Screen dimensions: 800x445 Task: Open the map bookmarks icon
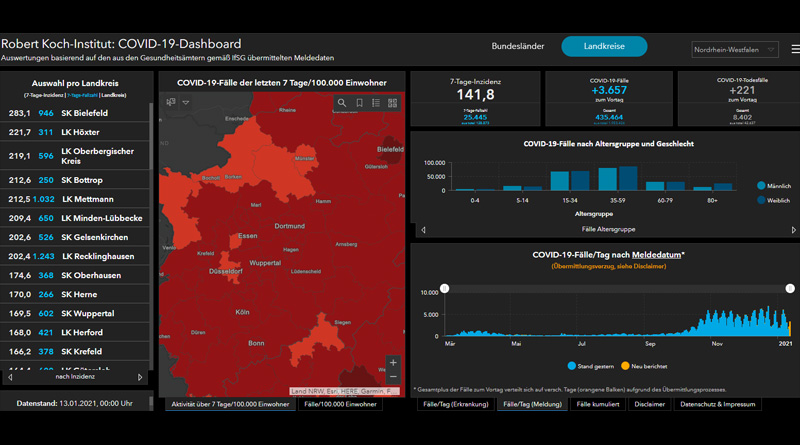pyautogui.click(x=359, y=103)
